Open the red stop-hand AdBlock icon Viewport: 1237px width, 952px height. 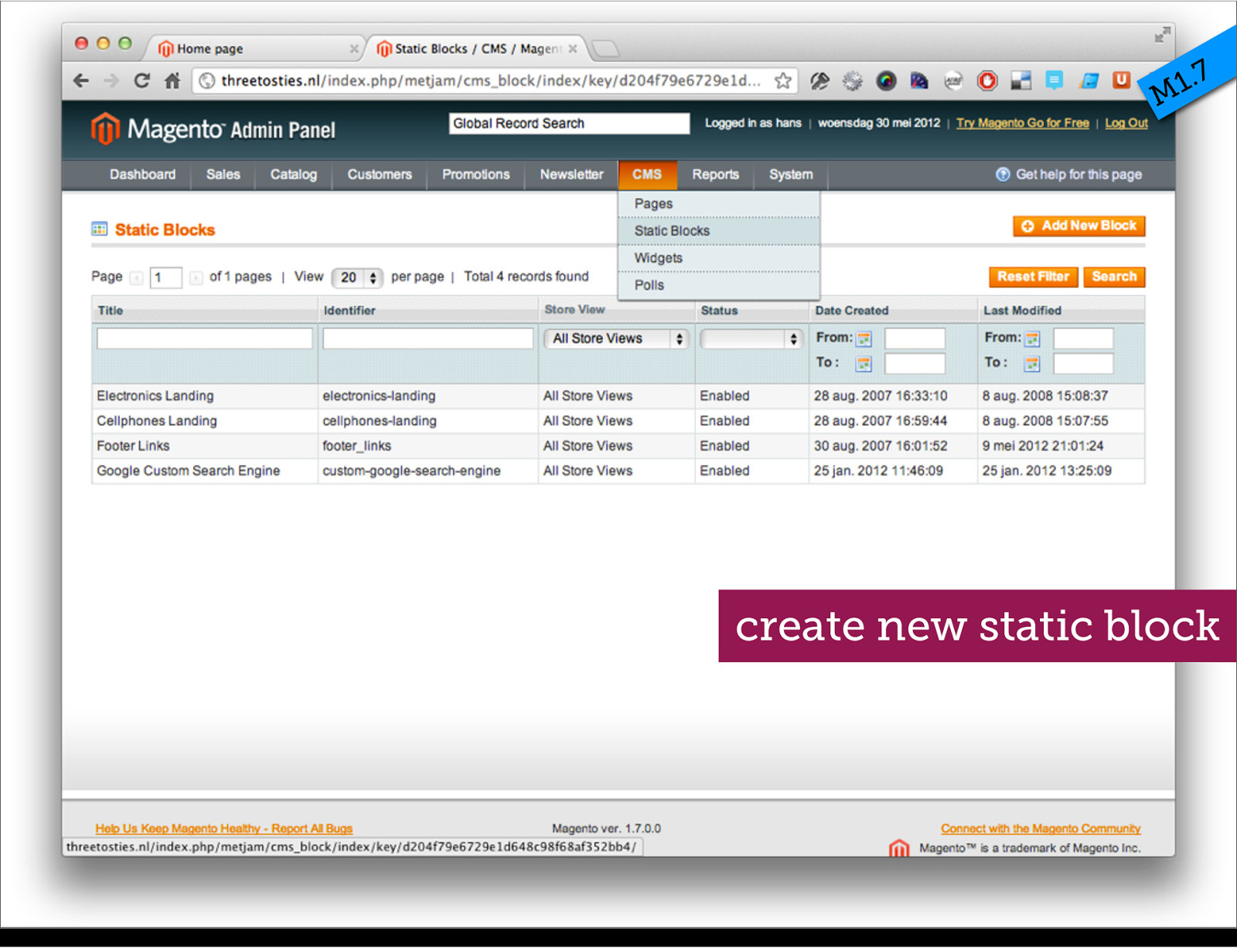point(987,80)
